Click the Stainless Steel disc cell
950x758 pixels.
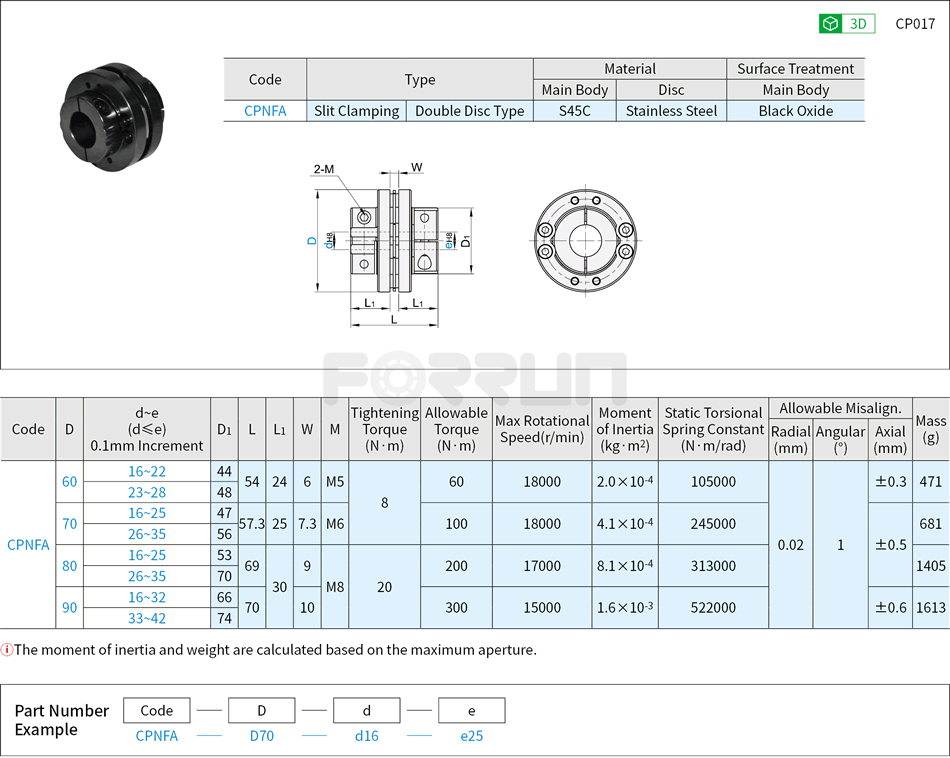(x=671, y=111)
